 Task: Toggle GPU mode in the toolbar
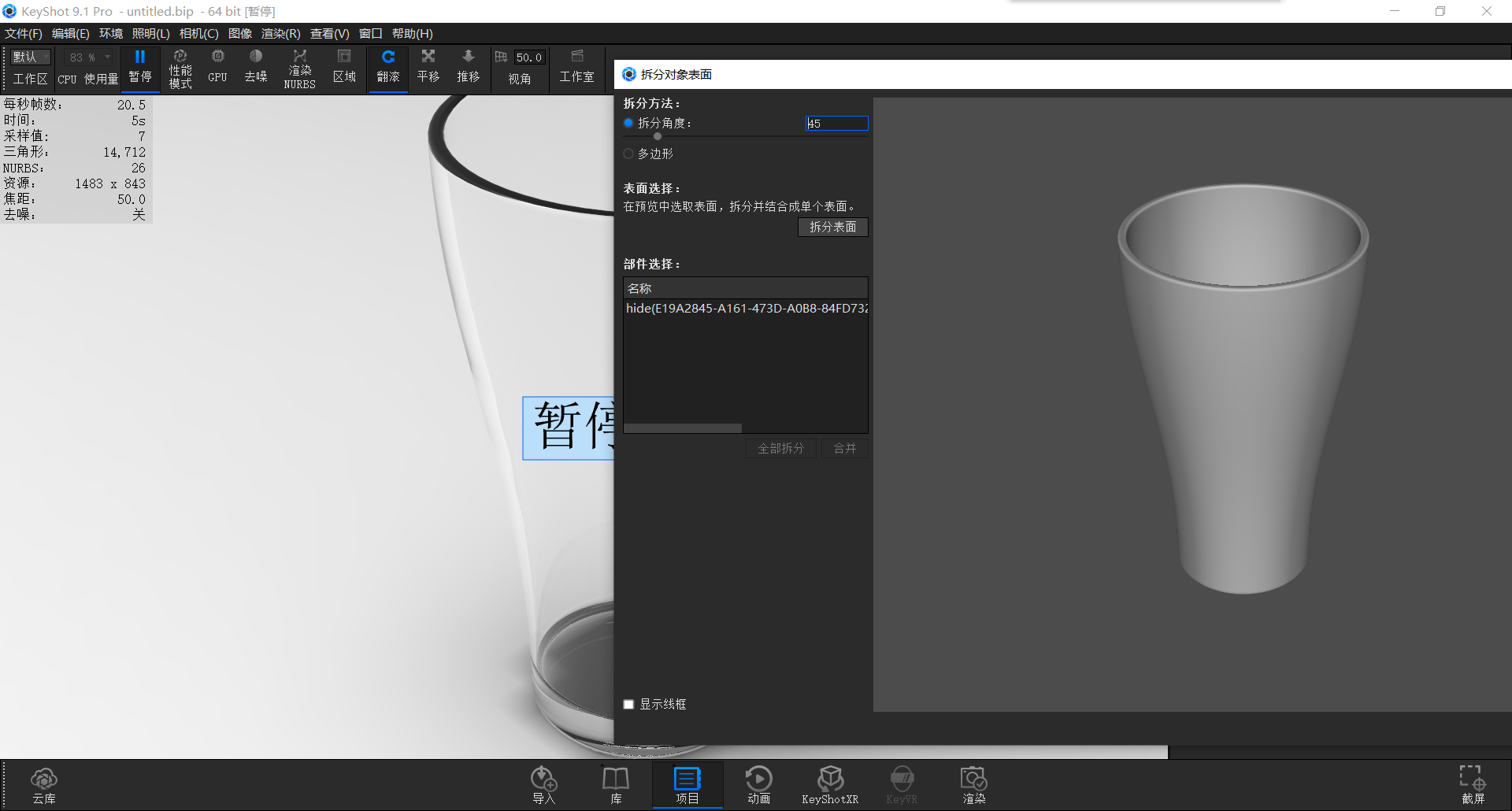point(217,68)
